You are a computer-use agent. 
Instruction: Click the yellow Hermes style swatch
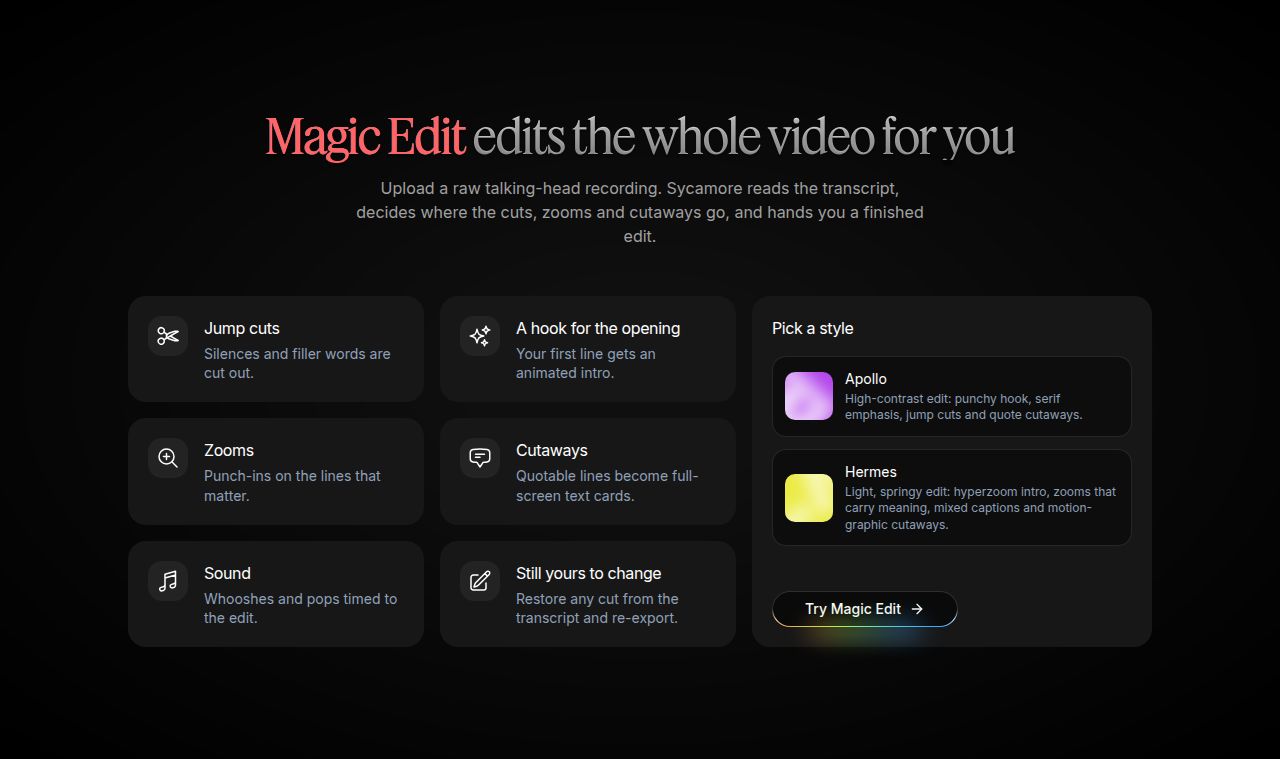click(809, 498)
